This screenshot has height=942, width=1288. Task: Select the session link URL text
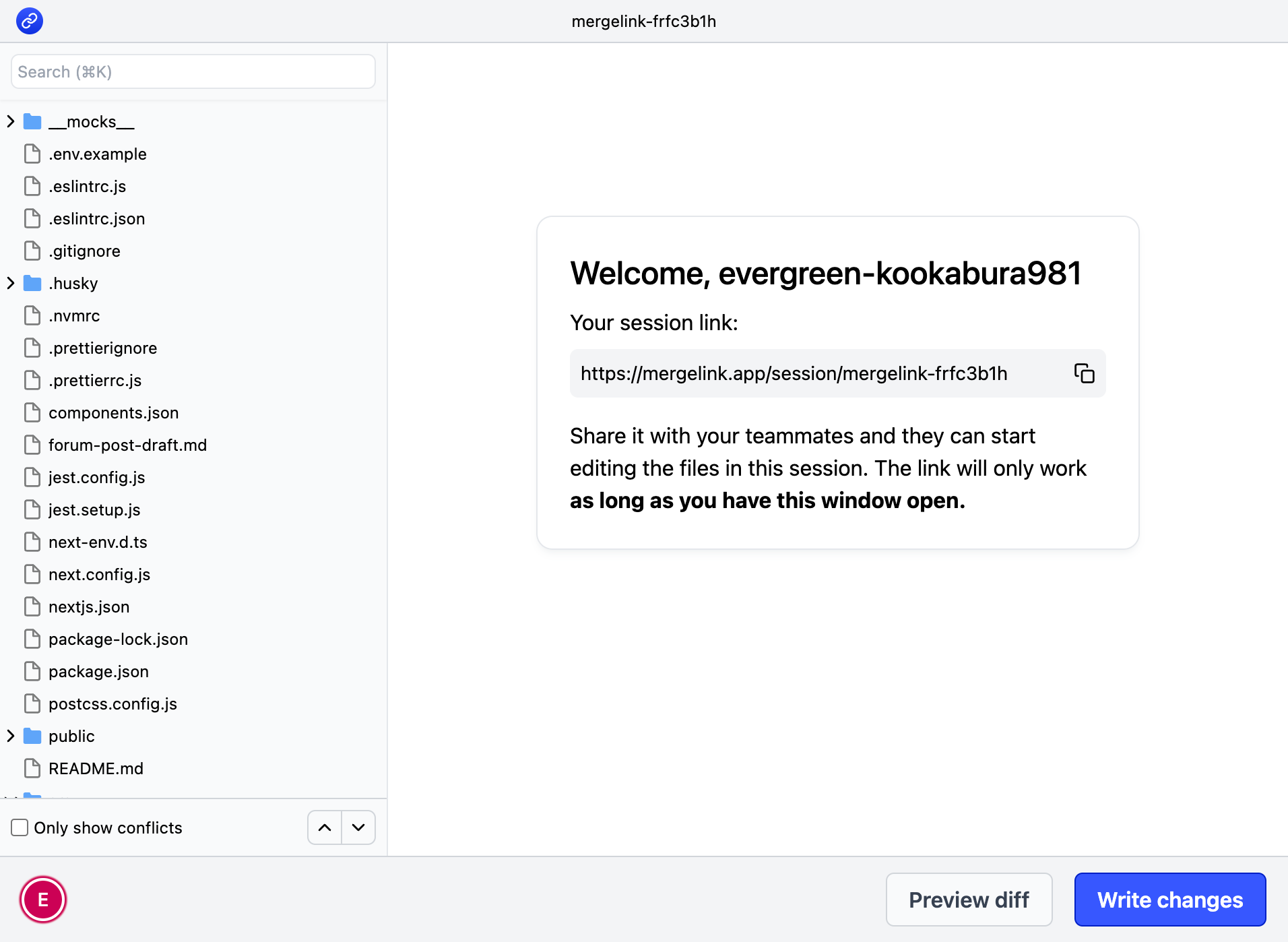click(794, 373)
